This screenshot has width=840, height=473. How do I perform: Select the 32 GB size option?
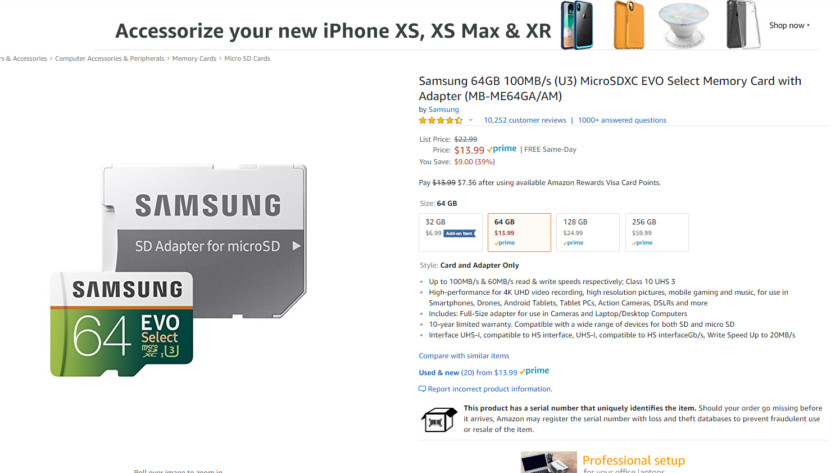pos(451,232)
